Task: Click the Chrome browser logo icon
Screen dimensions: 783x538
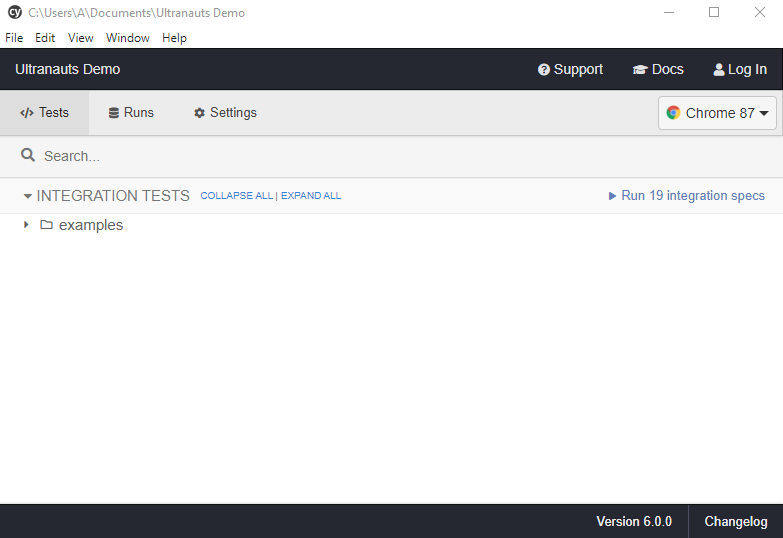Action: pos(674,113)
